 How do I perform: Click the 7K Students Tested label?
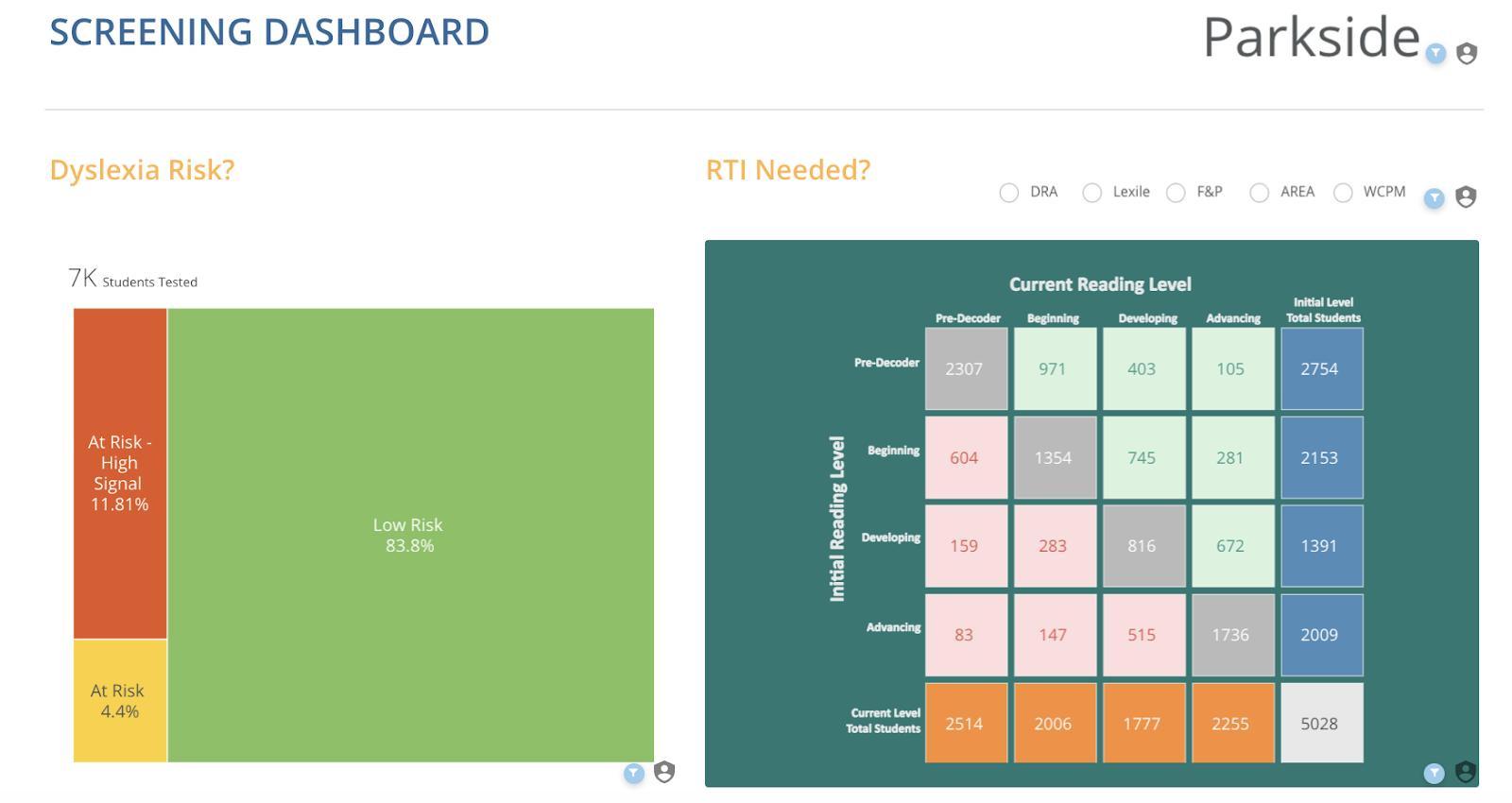pyautogui.click(x=133, y=279)
